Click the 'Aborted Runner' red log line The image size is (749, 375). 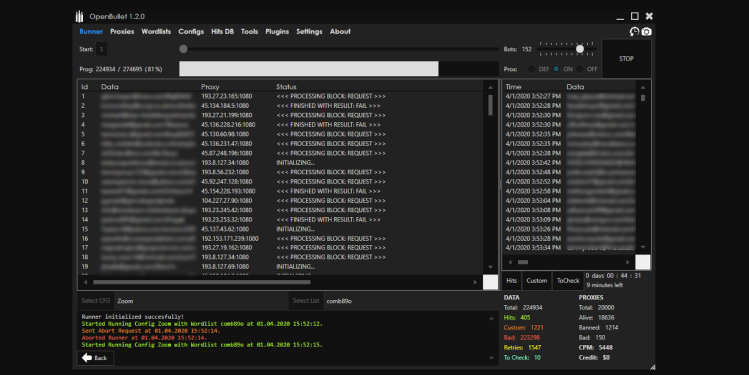pyautogui.click(x=150, y=337)
